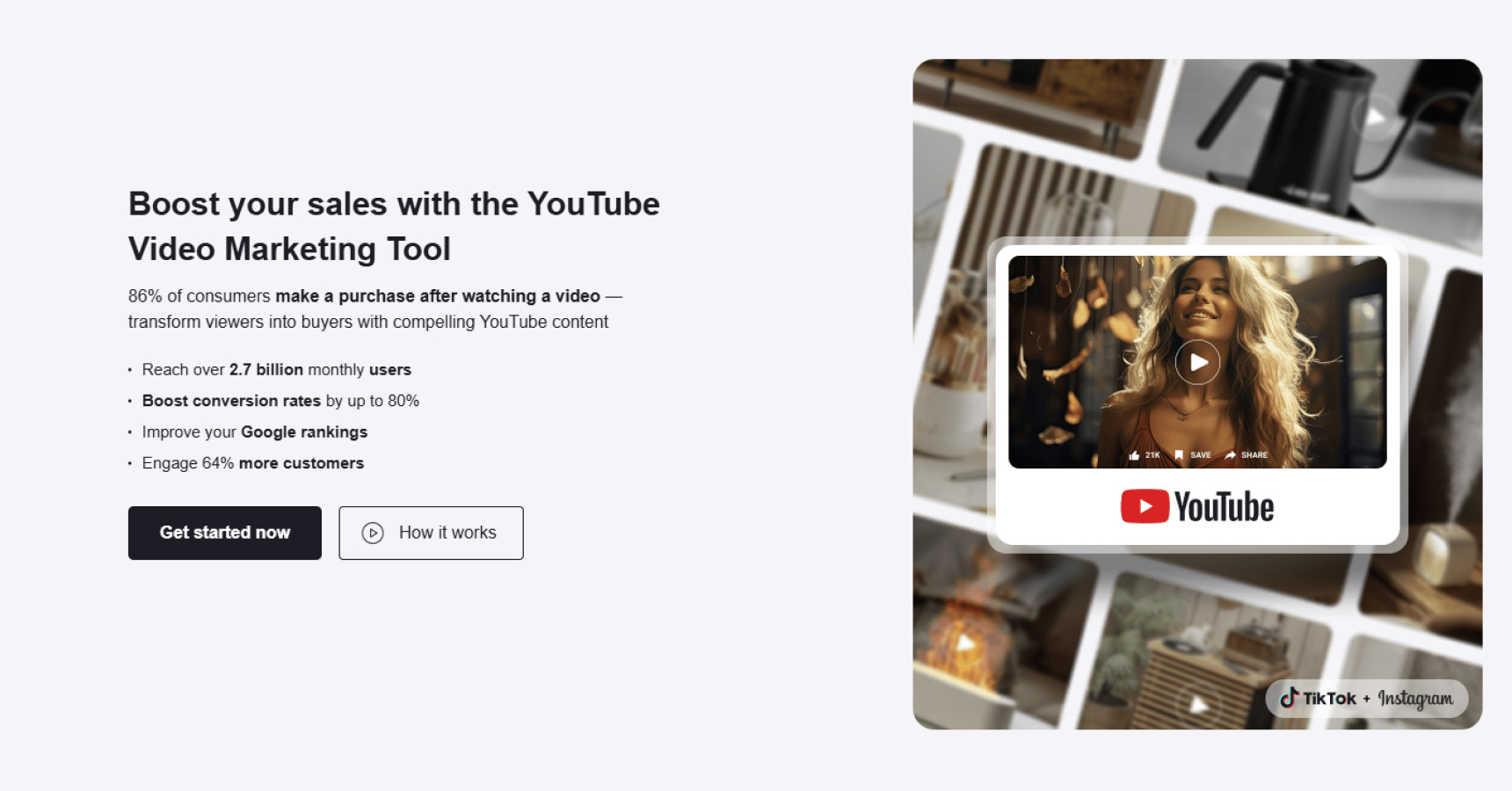Click the 2.7 billion monthly users bullet
The width and height of the screenshot is (1512, 791).
tap(276, 370)
